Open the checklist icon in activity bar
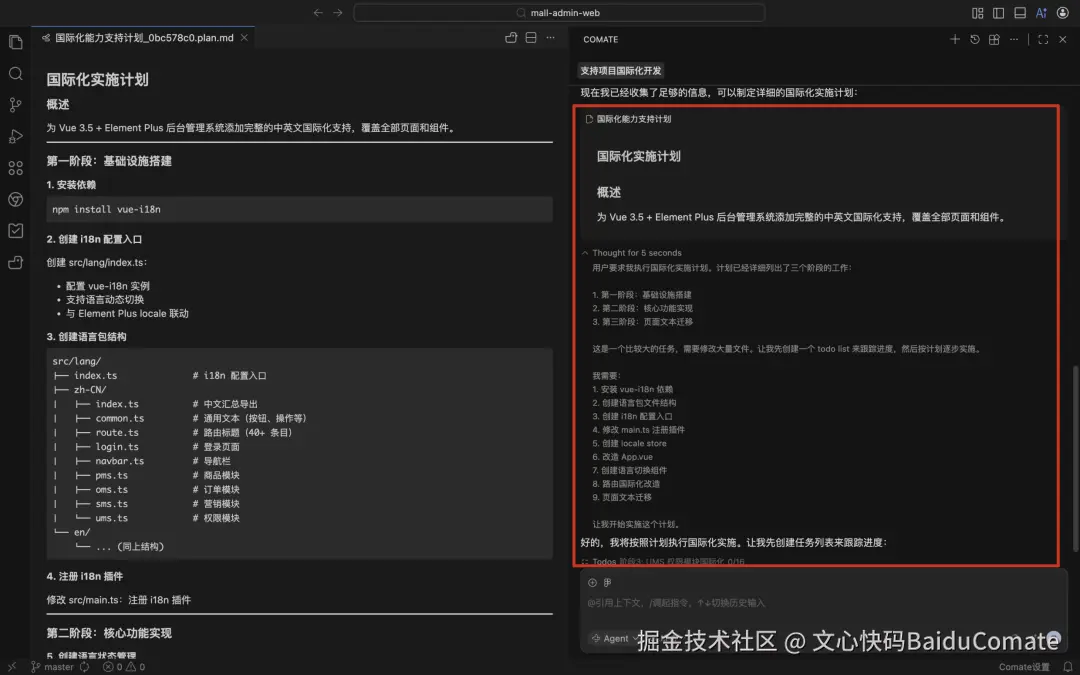The width and height of the screenshot is (1080, 675). click(15, 231)
